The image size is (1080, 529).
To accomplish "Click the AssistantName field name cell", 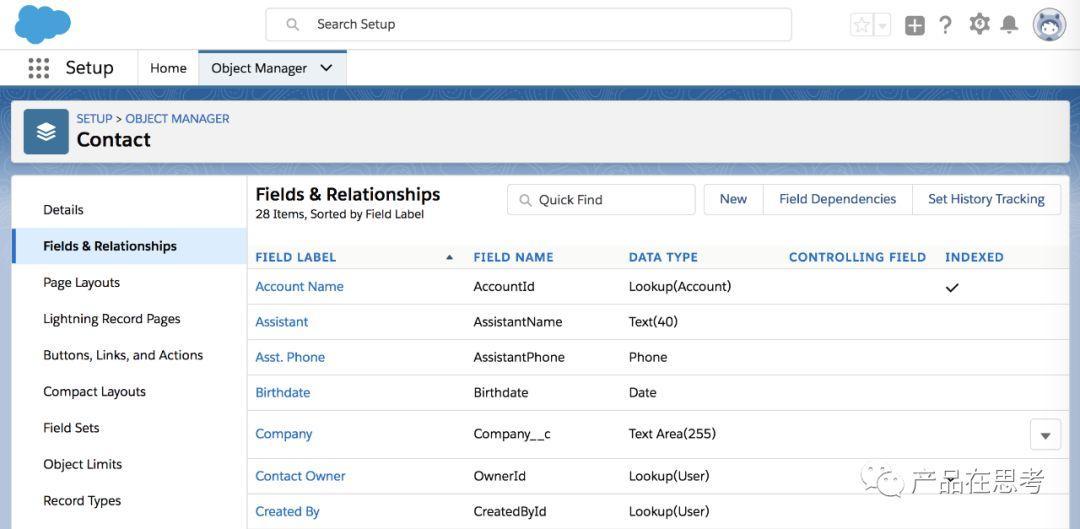I will coord(518,322).
